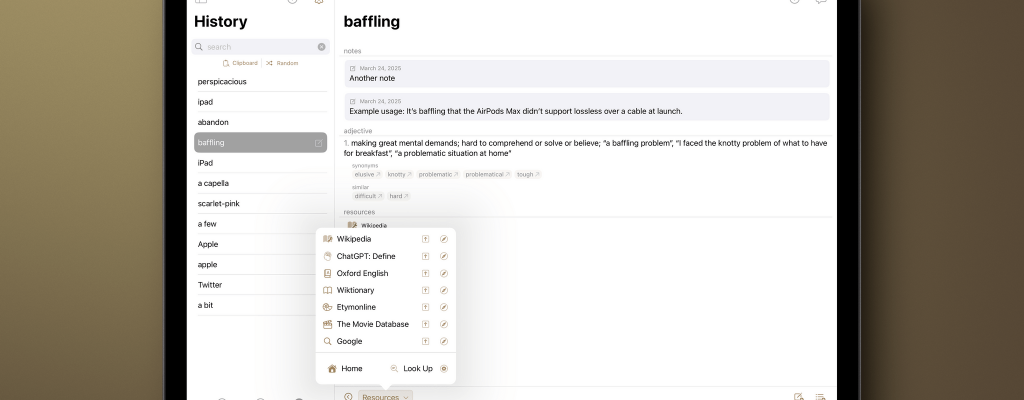Select Oxford English from resources menu
1024x400 pixels.
click(x=362, y=273)
